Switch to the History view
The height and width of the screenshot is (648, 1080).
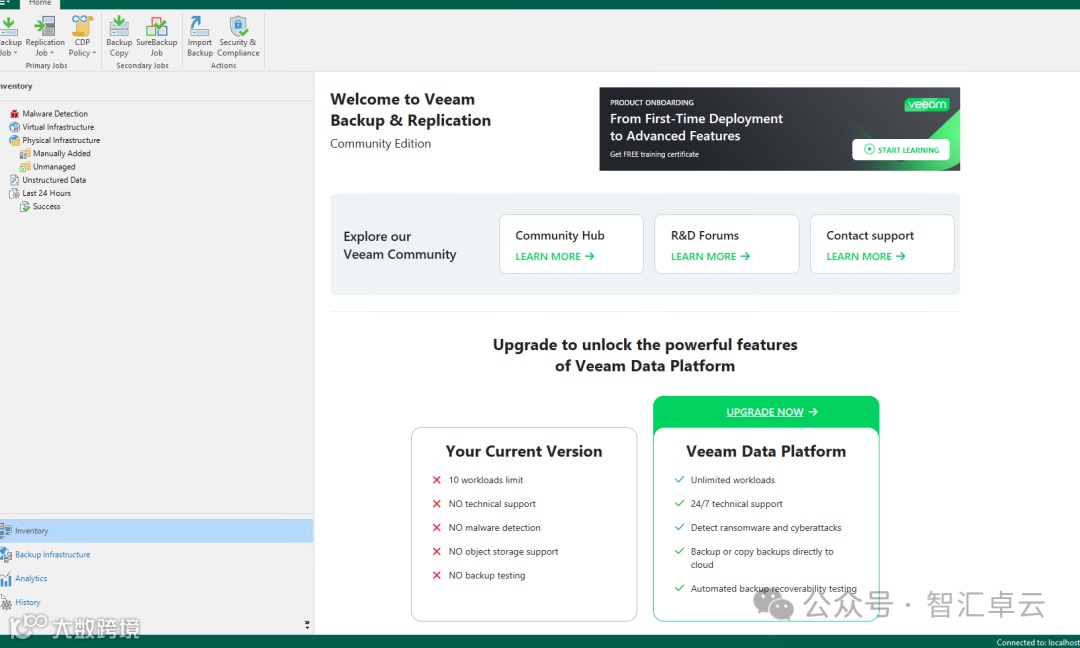[x=156, y=603]
